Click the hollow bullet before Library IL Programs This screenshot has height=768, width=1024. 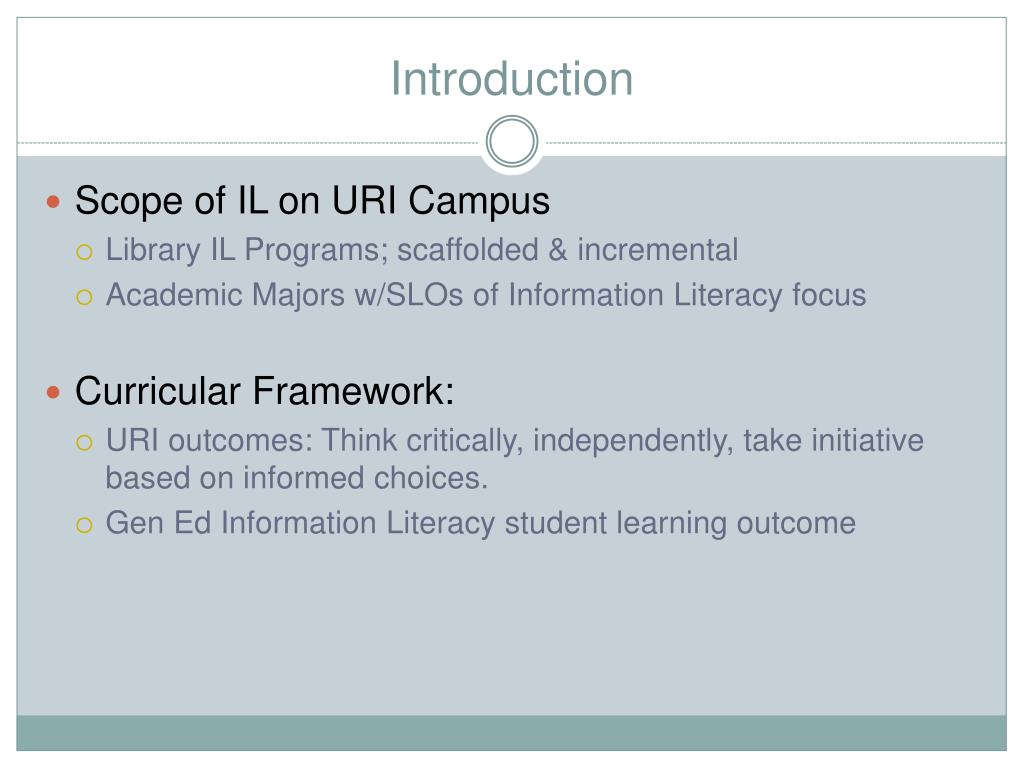tap(84, 252)
